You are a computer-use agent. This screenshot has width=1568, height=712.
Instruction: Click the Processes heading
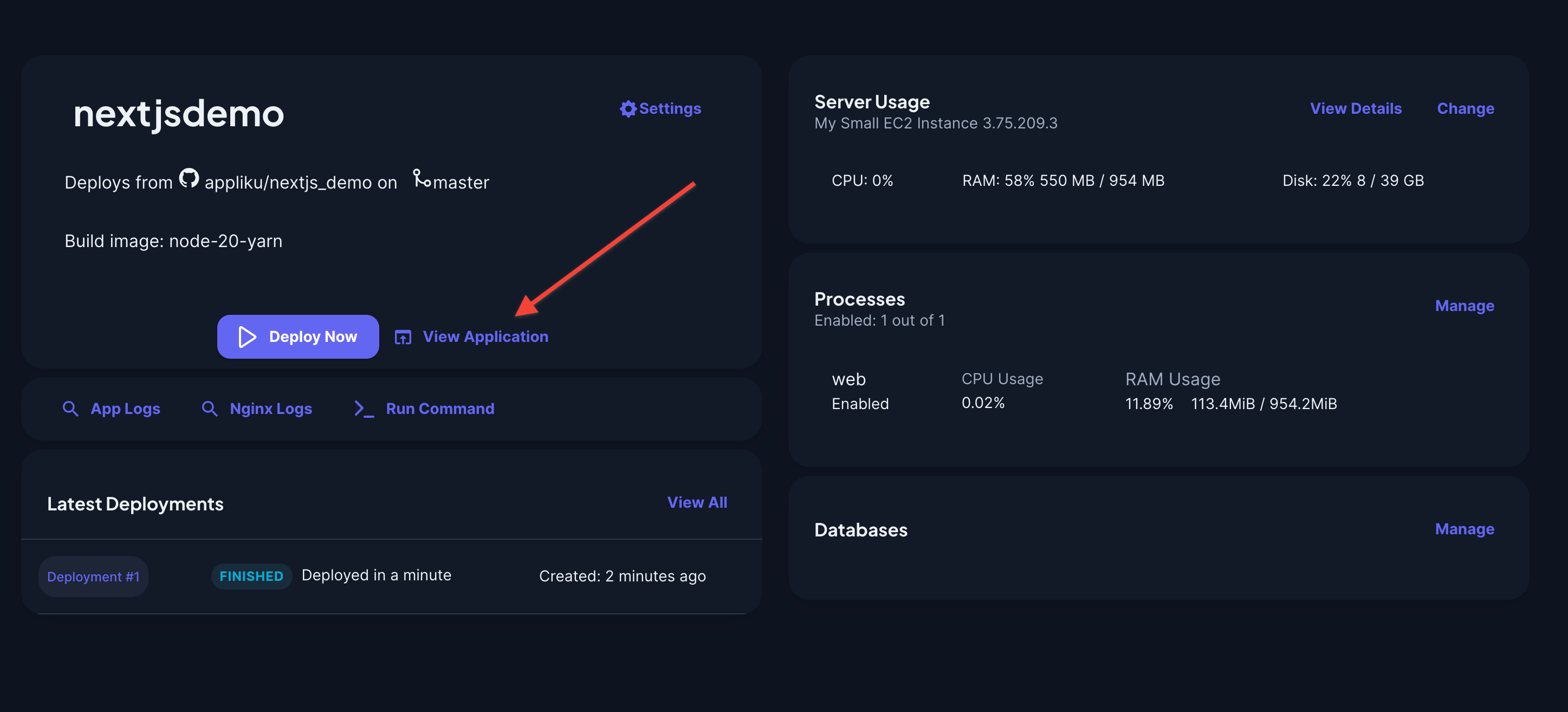pyautogui.click(x=859, y=299)
